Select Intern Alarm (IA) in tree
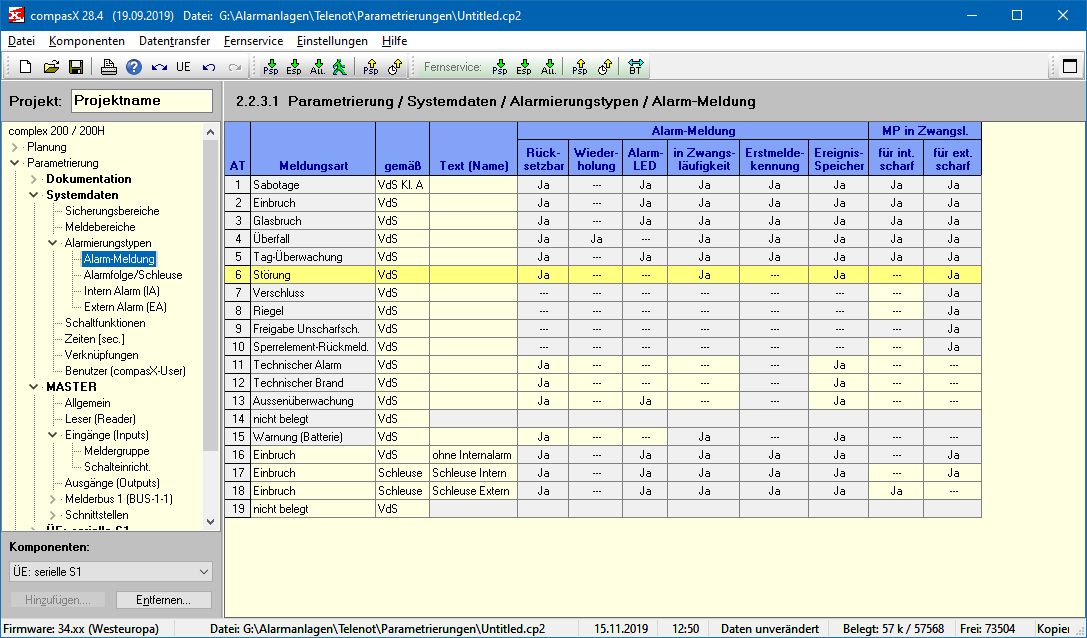The image size is (1087, 638). coord(121,291)
